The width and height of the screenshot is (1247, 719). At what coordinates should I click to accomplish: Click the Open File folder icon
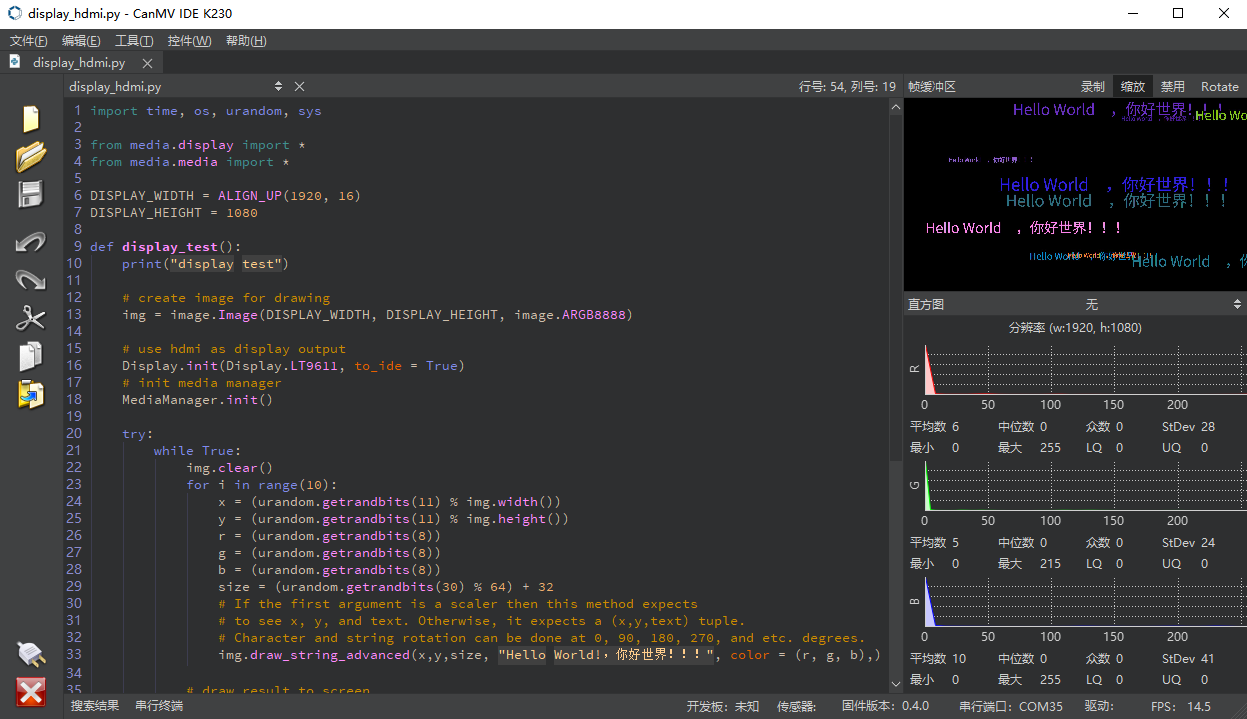[31, 156]
